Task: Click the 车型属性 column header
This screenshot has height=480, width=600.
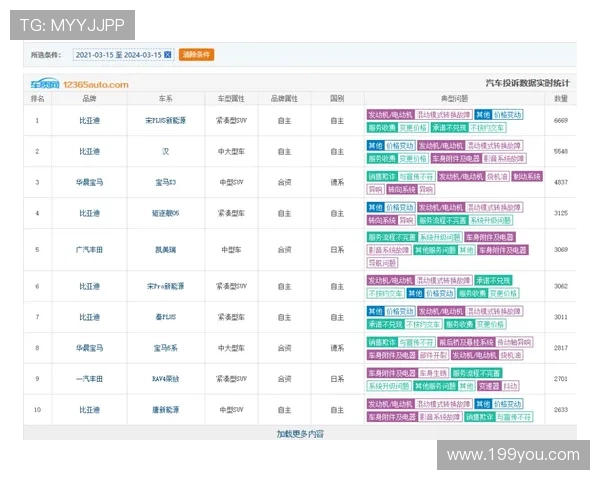Action: [x=231, y=99]
